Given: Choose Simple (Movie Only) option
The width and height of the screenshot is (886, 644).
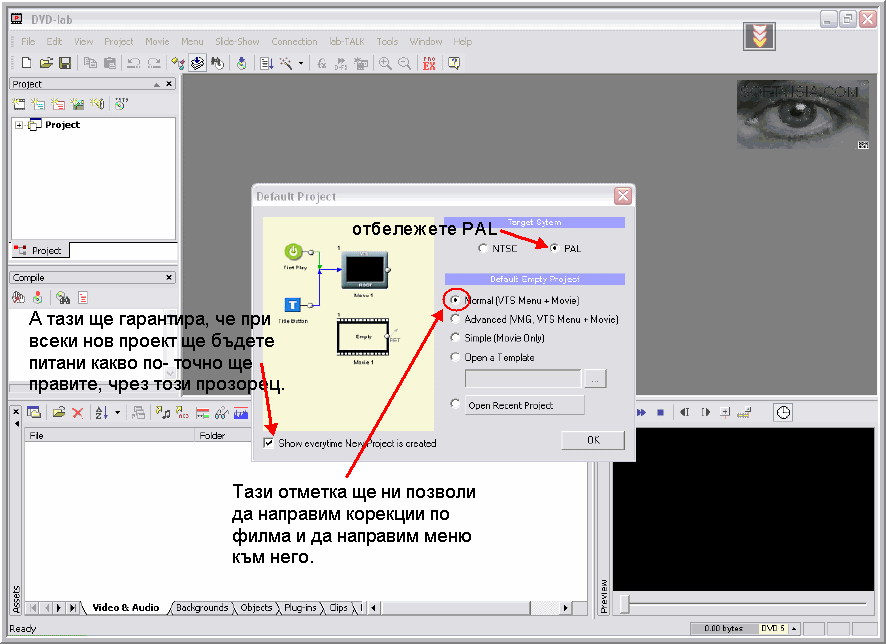Looking at the screenshot, I should coord(455,337).
